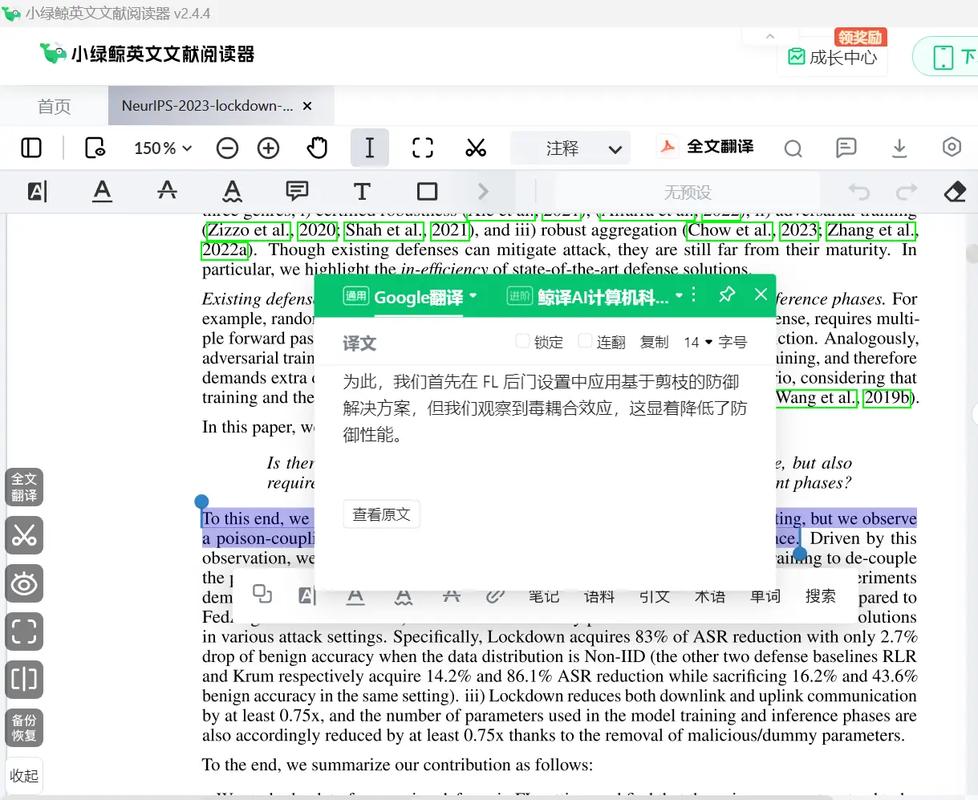The image size is (978, 800).
Task: Select the comment bubble annotation tool
Action: click(x=297, y=191)
